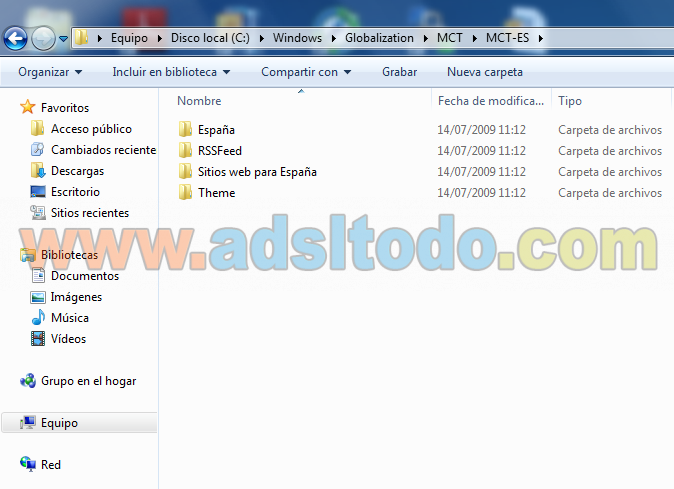This screenshot has width=674, height=489.
Task: Click the folder icon in address bar
Action: coord(81,38)
